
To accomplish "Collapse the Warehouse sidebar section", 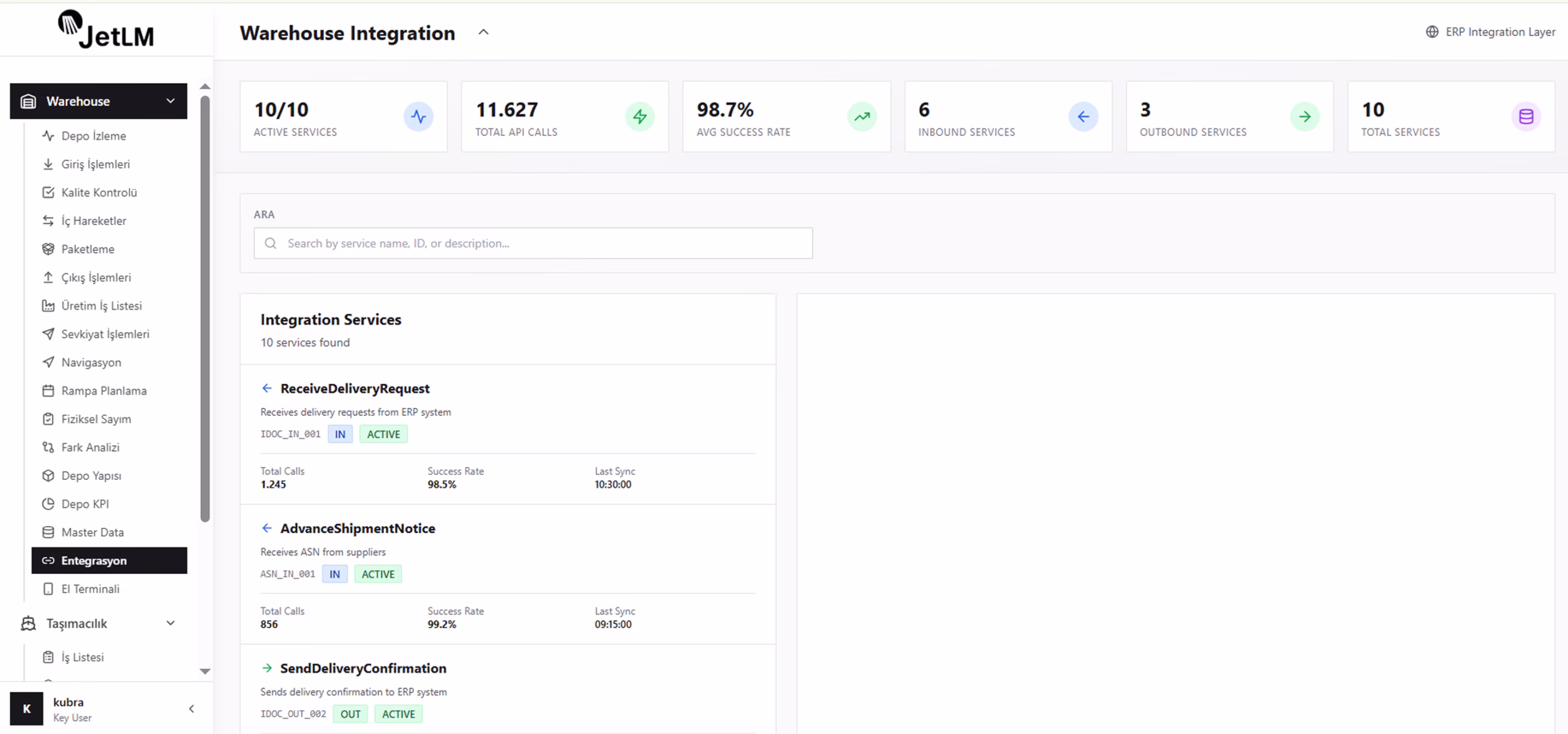I will [170, 101].
